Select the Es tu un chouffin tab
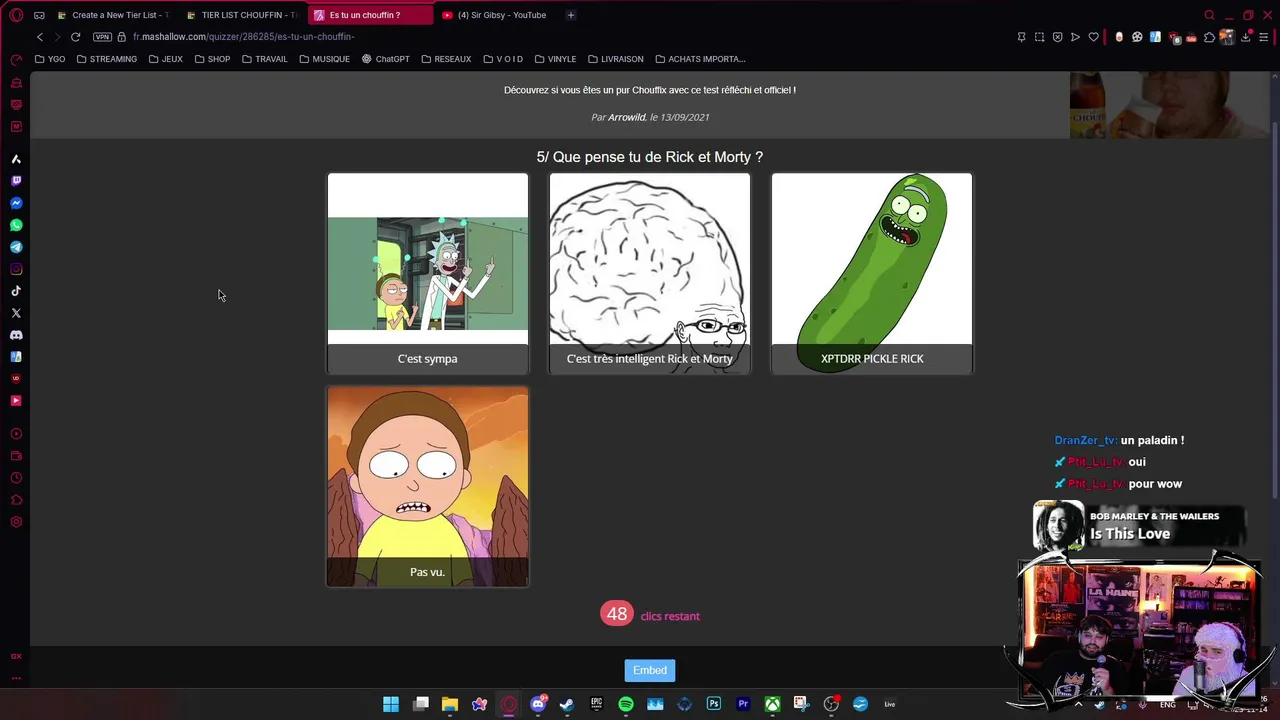The image size is (1280, 720). click(370, 15)
